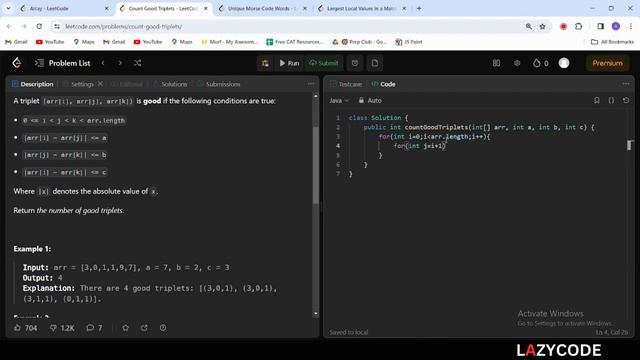The width and height of the screenshot is (640, 360).
Task: Open the JS Paint bookmark
Action: (x=409, y=42)
